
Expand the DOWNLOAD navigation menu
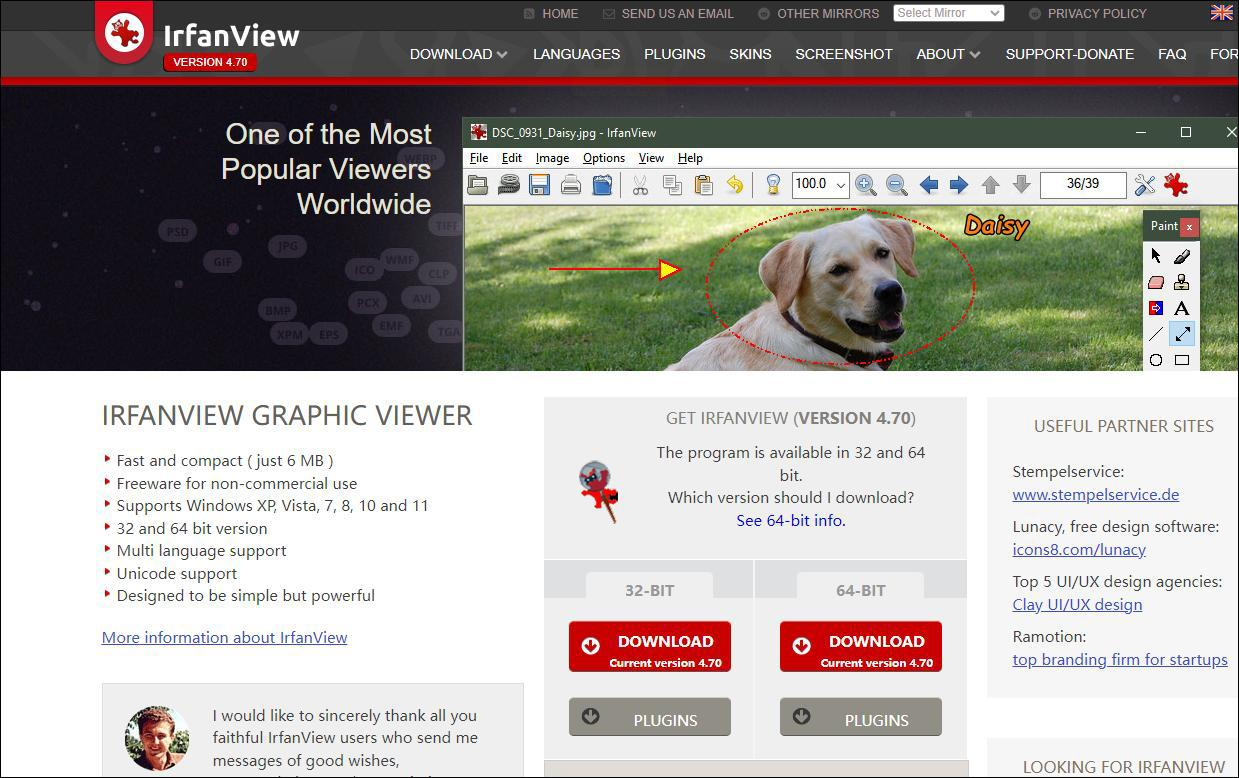[458, 54]
